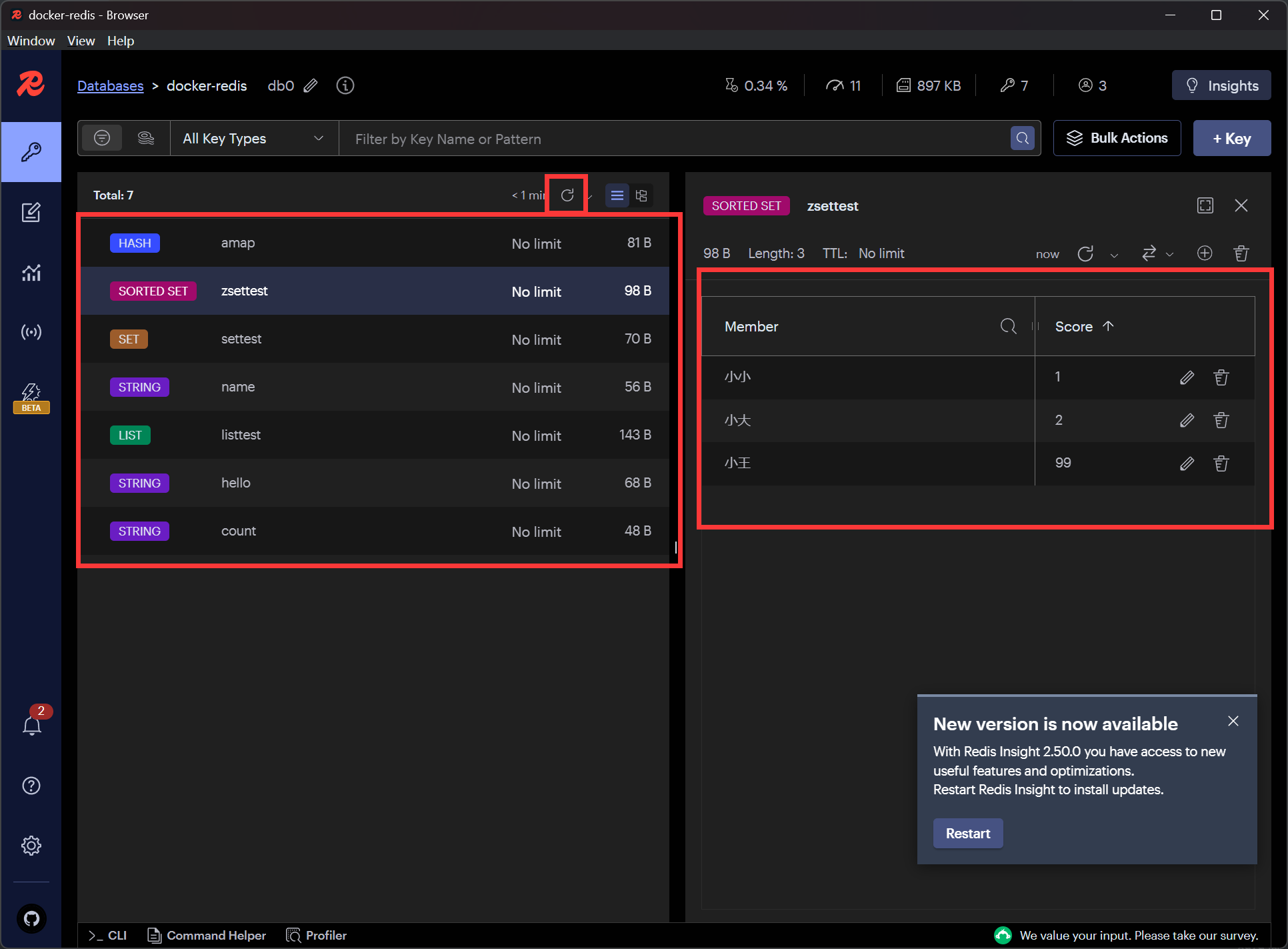Screen dimensions: 1288x949
Task: Select the listtest LIST key row
Action: click(375, 435)
